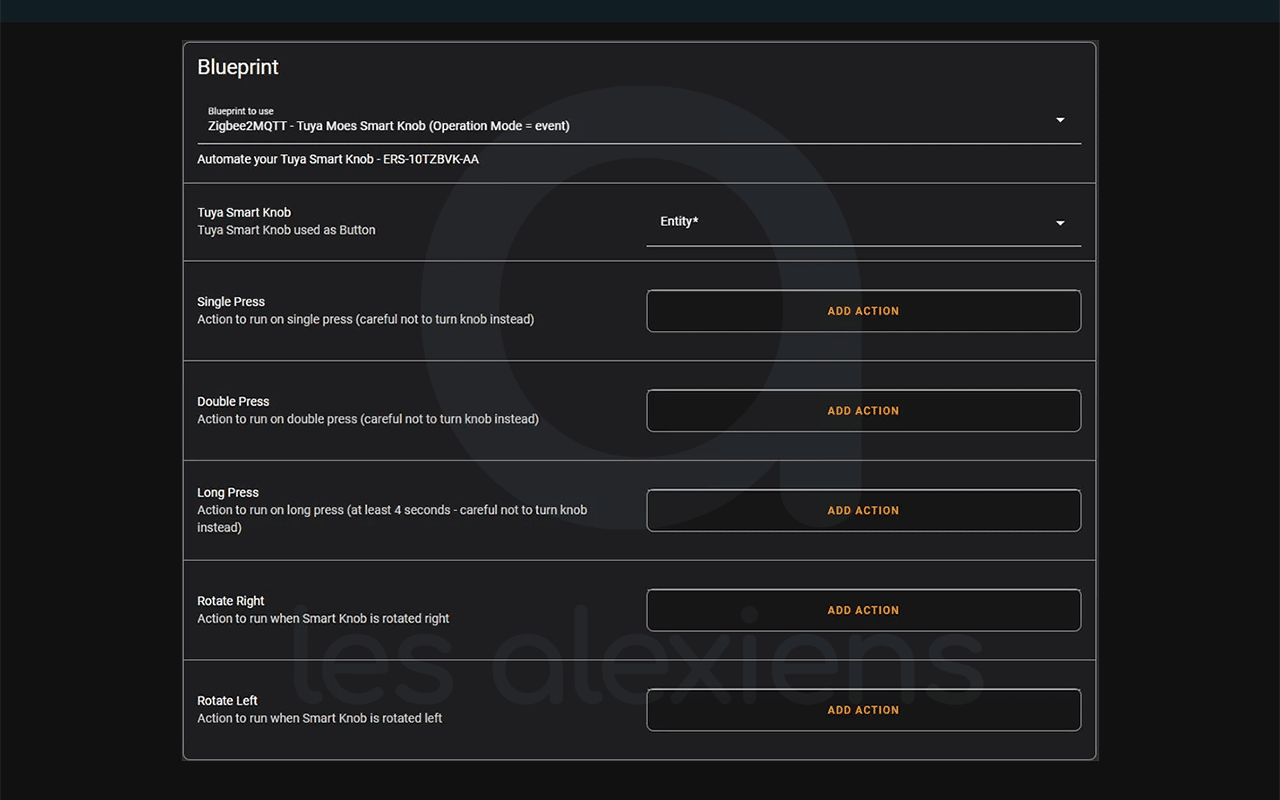The width and height of the screenshot is (1280, 800).
Task: Click the 'Smart Knob is rotated left' description
Action: tap(320, 718)
